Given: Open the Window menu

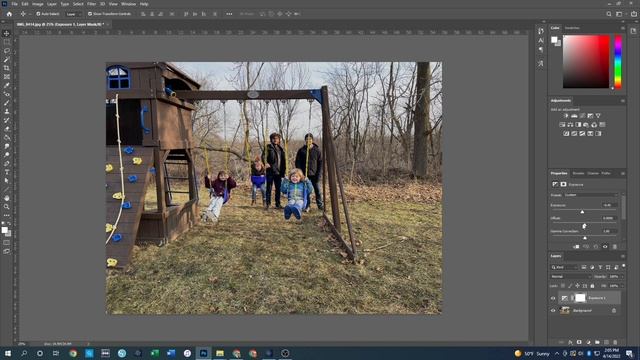Looking at the screenshot, I should tap(129, 4).
